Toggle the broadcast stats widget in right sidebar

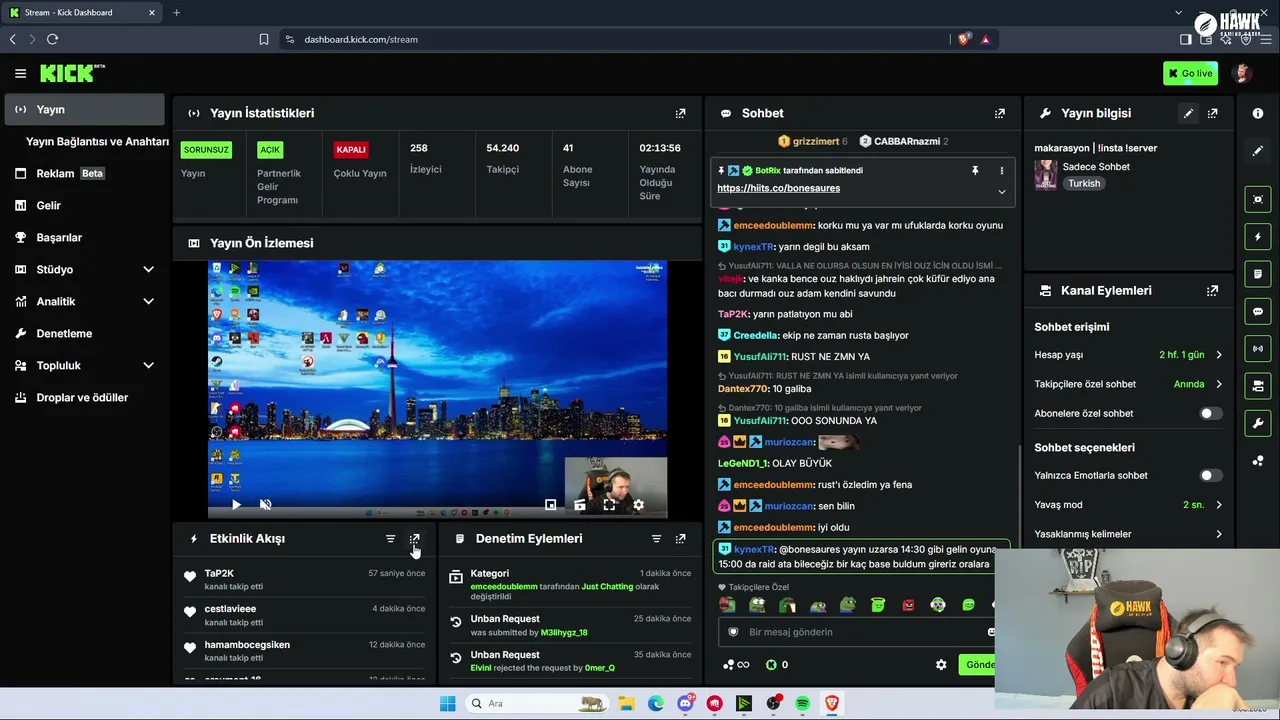coord(1258,348)
